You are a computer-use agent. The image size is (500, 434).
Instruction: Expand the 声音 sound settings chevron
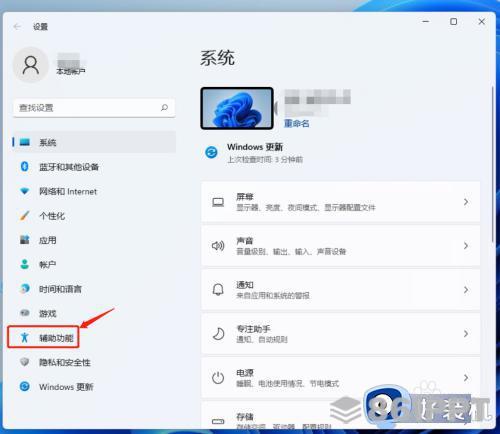(466, 246)
